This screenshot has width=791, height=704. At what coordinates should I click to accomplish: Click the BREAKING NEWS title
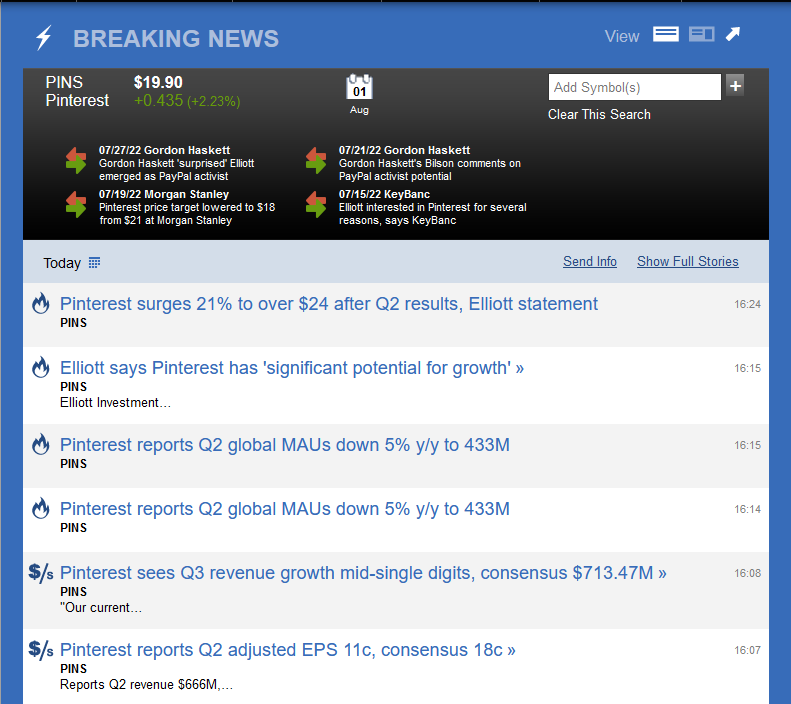176,39
